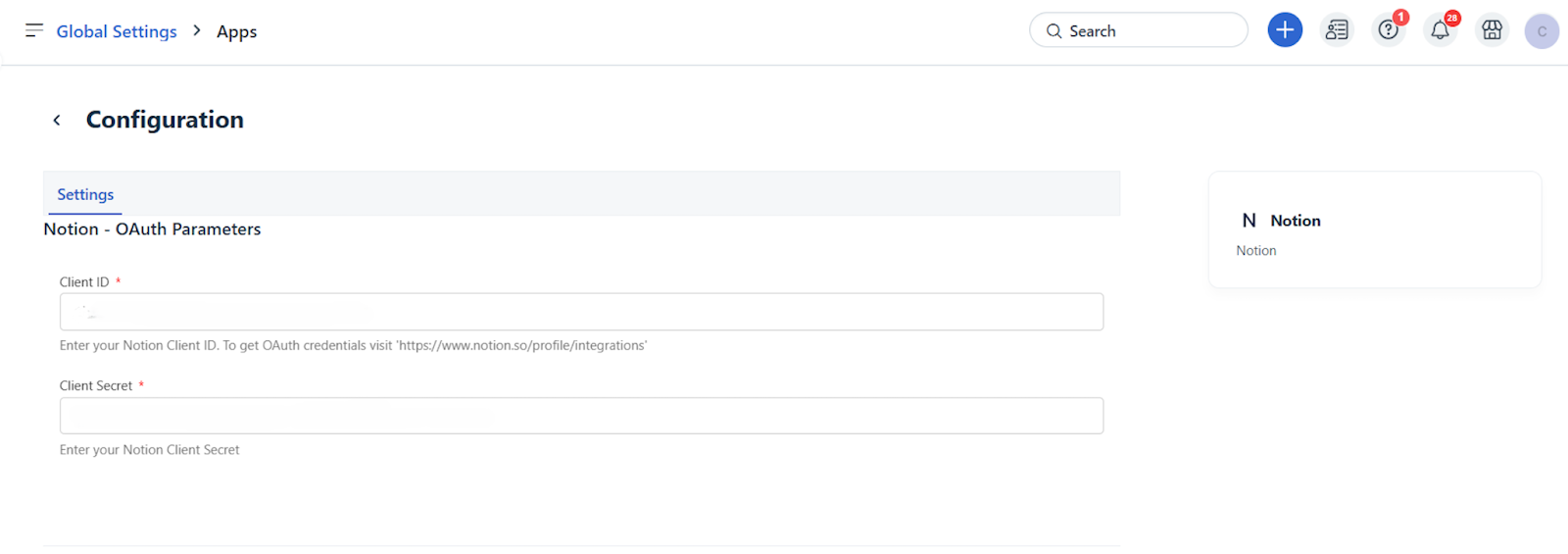Click the magnifier search icon
Screen dimensions: 1568x554
point(1053,31)
